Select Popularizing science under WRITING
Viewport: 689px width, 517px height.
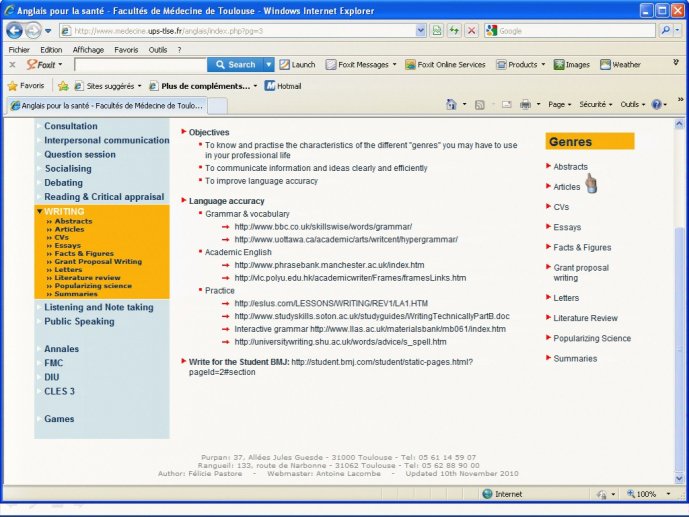coord(93,286)
